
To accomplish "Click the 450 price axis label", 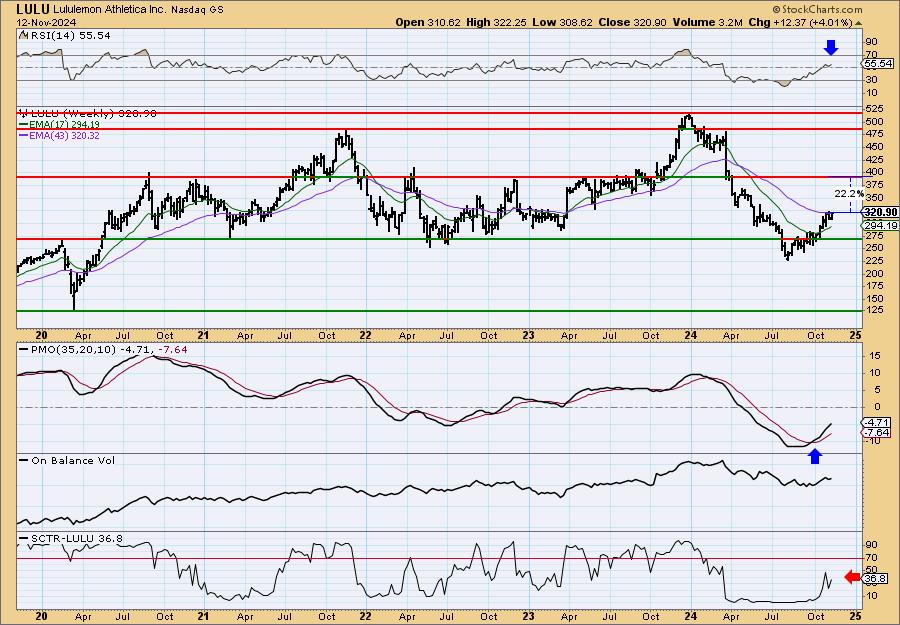I will [874, 146].
